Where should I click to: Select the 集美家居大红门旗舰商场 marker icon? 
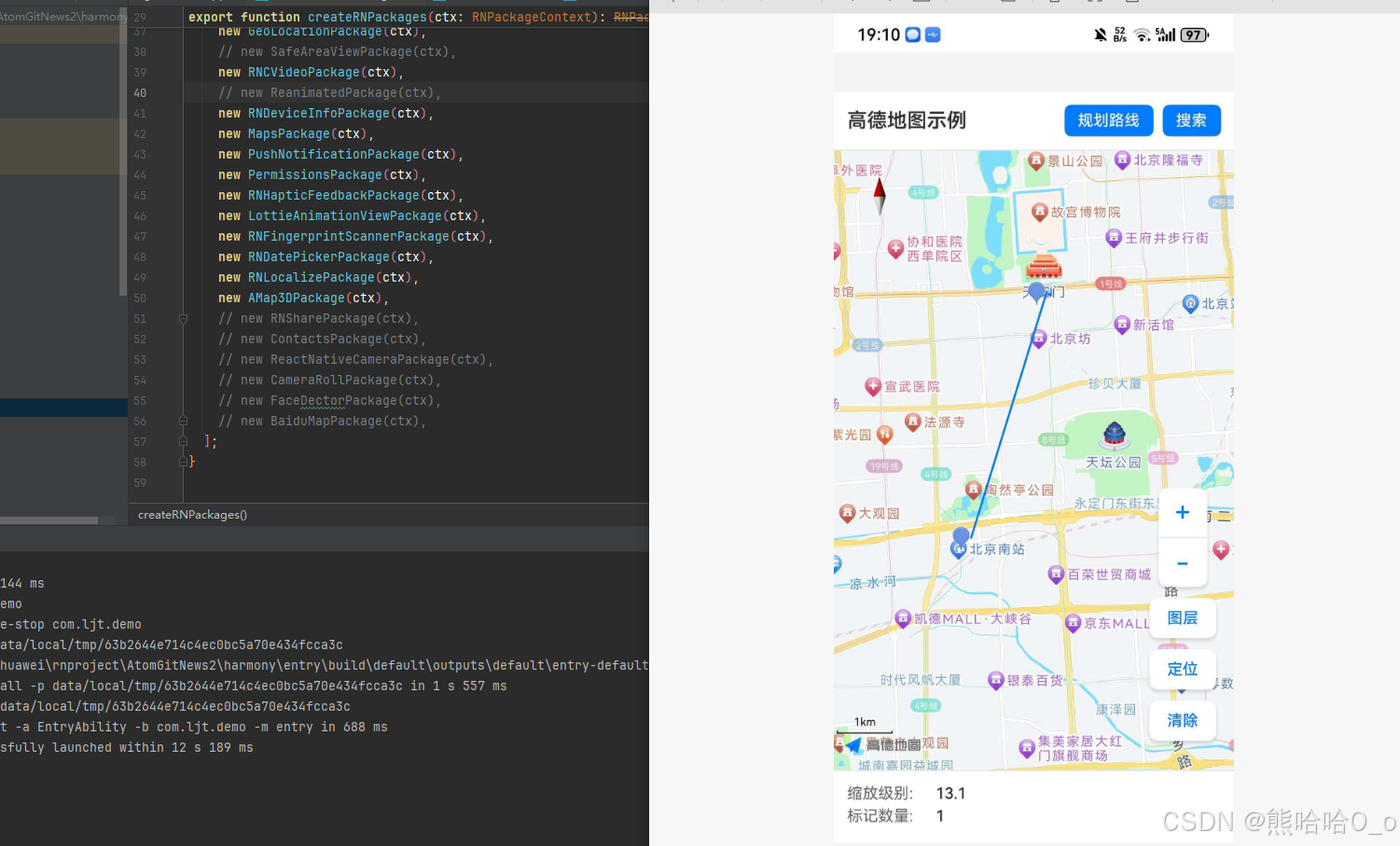1027,747
